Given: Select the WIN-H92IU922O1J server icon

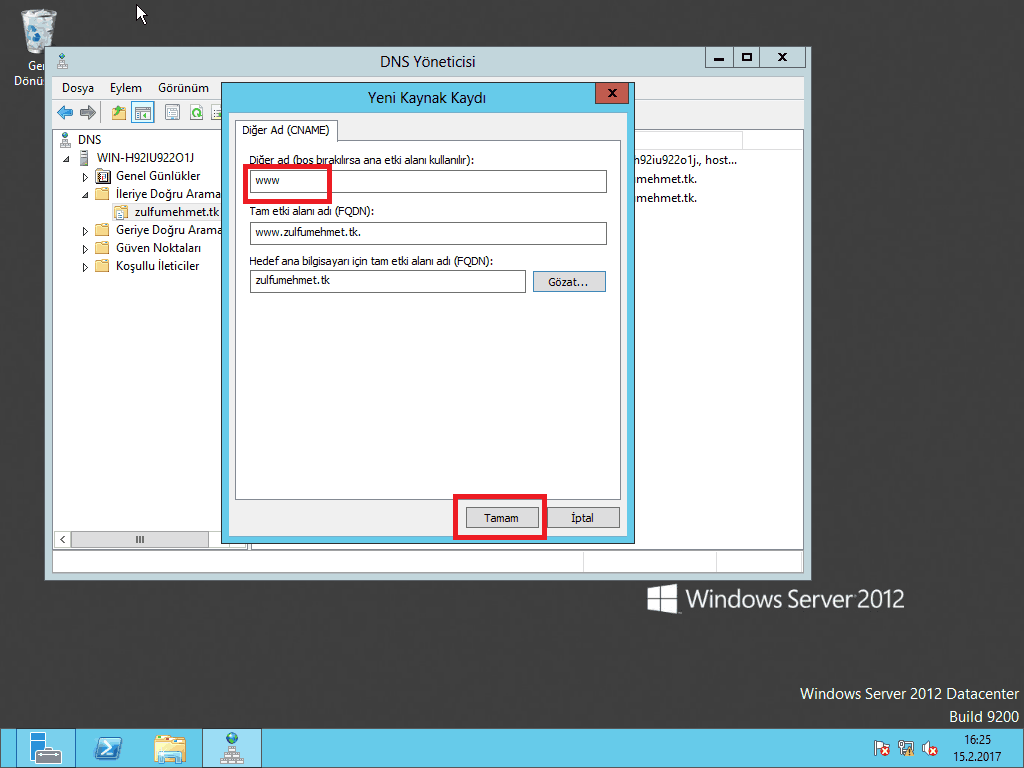Looking at the screenshot, I should (84, 157).
